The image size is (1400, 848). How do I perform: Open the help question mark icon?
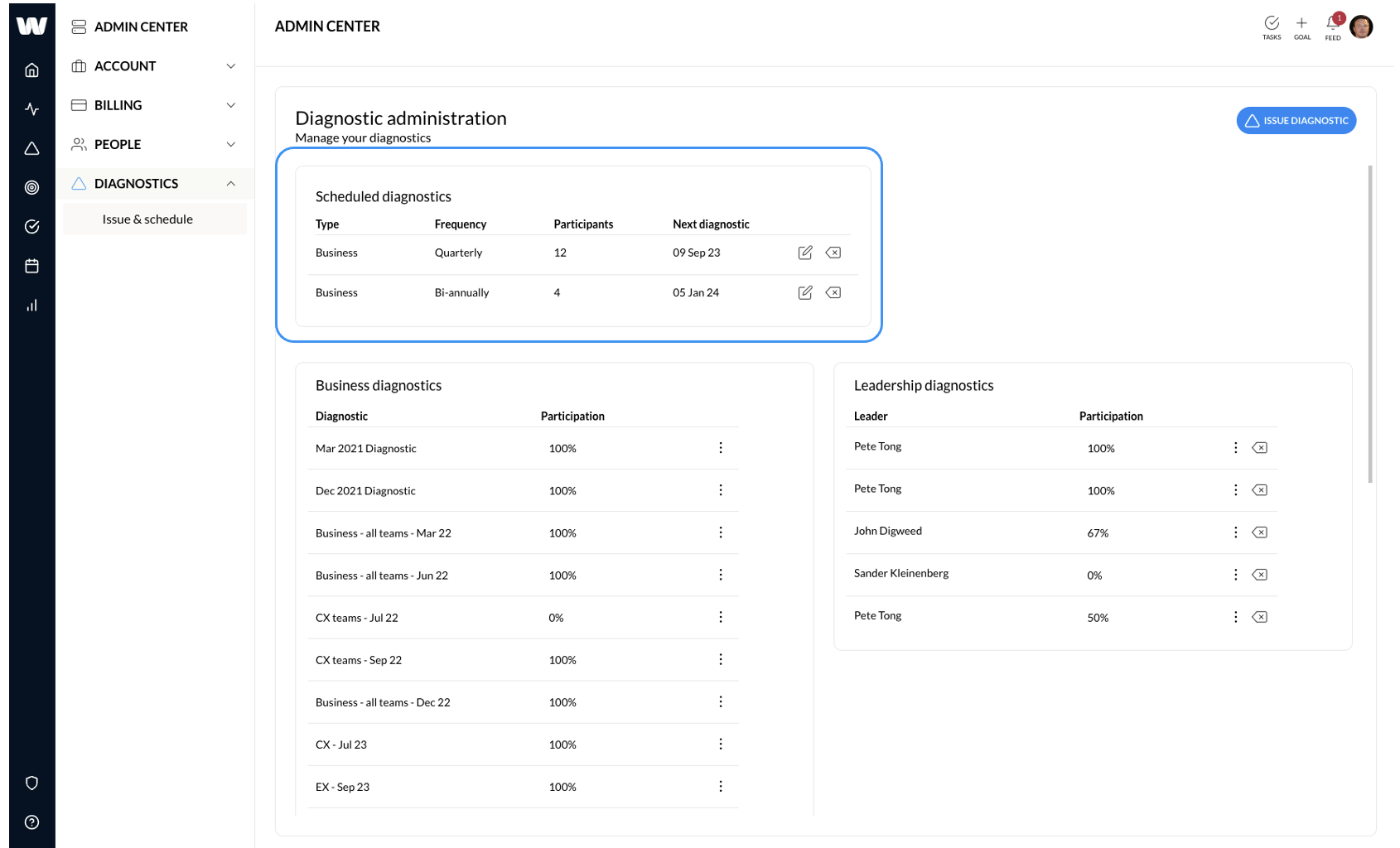coord(31,822)
